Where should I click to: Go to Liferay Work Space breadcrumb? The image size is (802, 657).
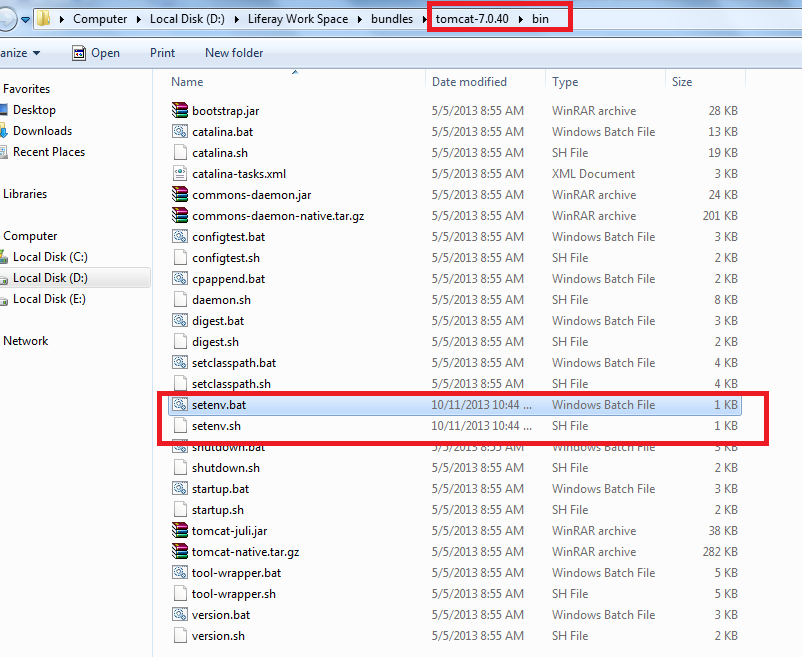298,19
